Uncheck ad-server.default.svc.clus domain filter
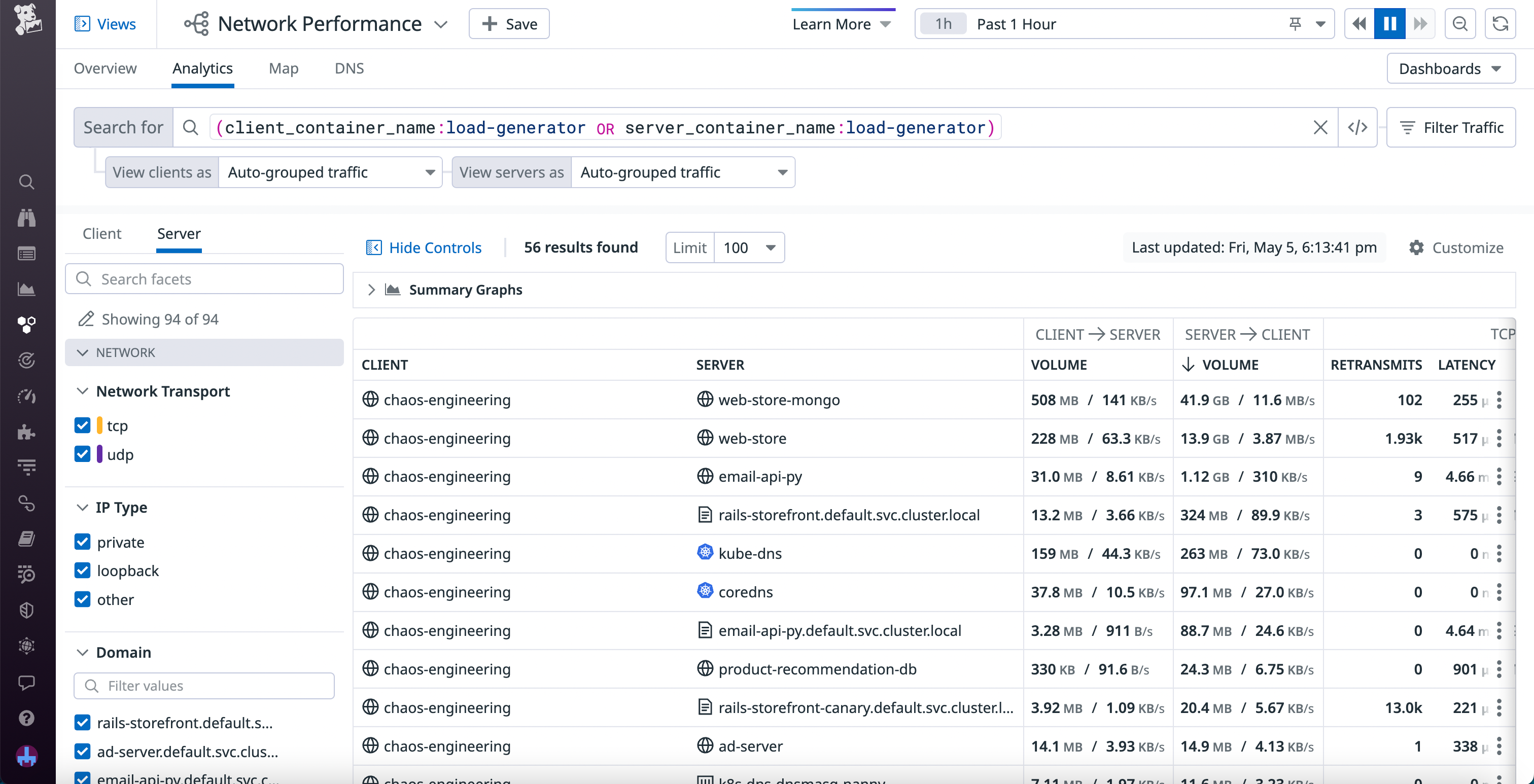Viewport: 1534px width, 784px height. coord(82,752)
